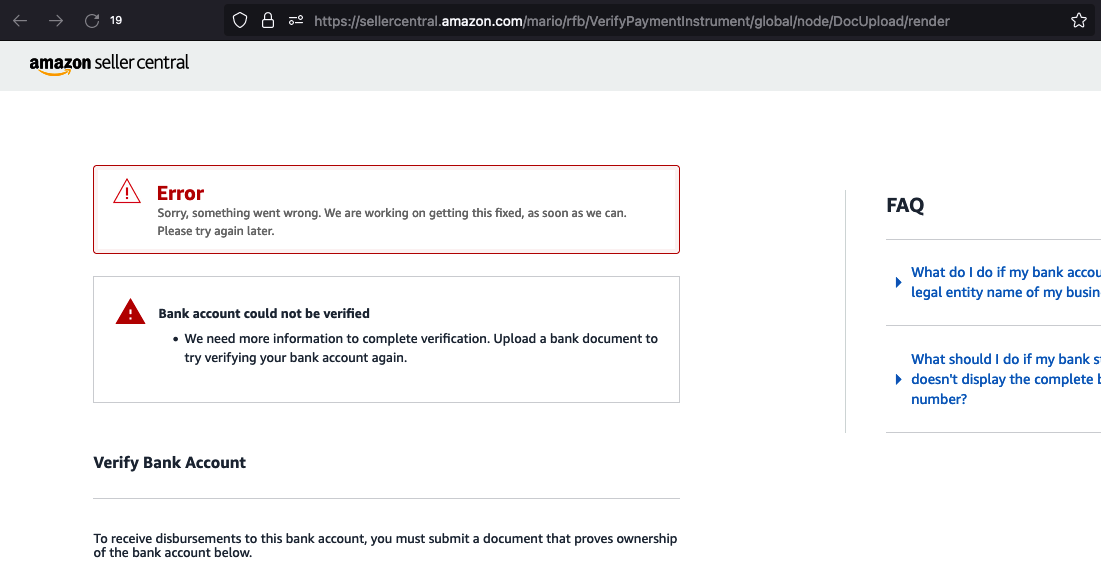Screen dimensions: 1101x583
Task: Click 'Bank account could not be verified' text
Action: point(264,313)
